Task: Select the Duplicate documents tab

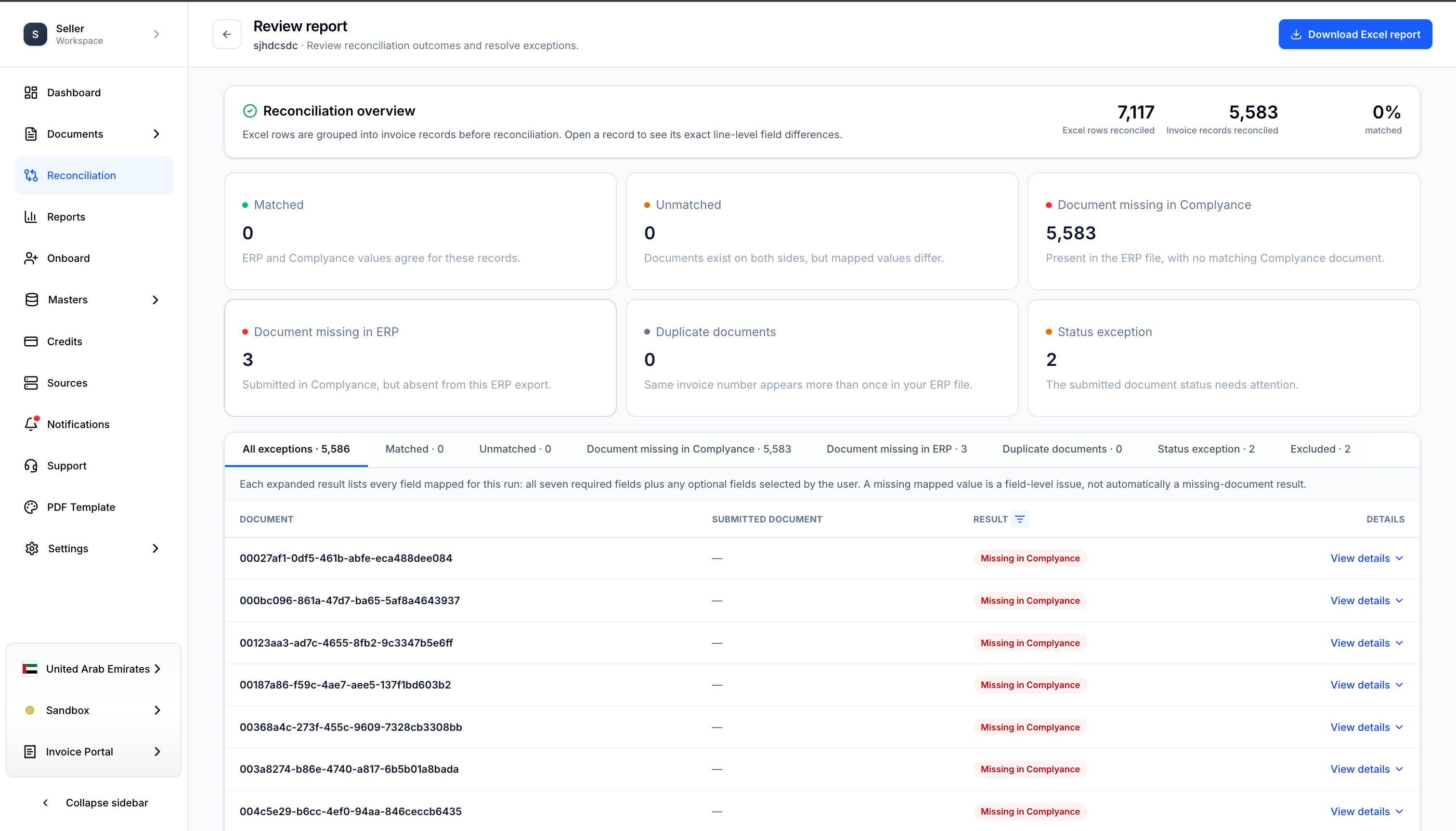Action: 1062,449
